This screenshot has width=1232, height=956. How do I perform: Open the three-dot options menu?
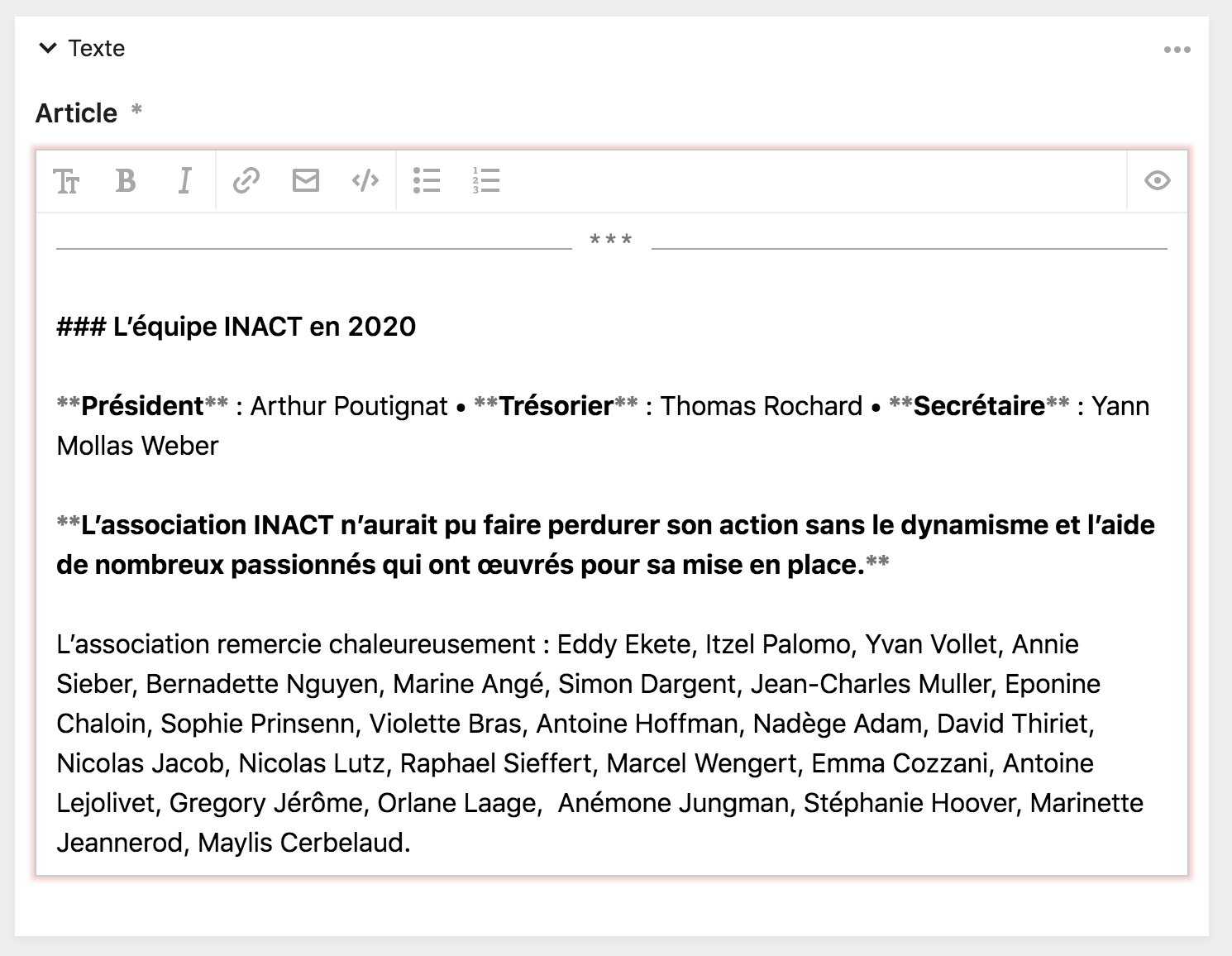coord(1177,50)
